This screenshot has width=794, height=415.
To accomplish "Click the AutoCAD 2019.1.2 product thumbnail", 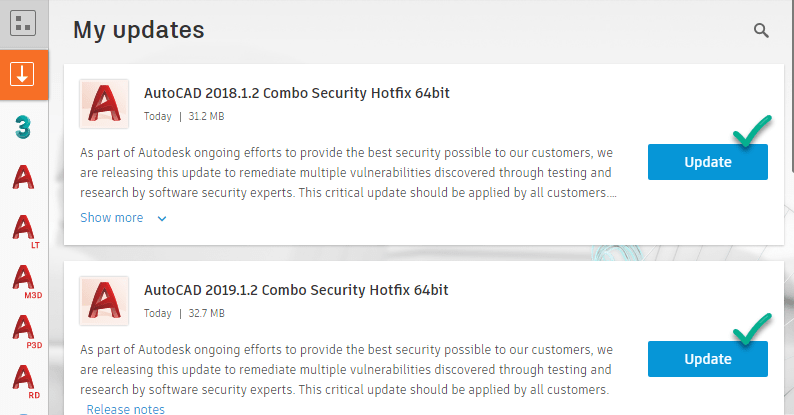I will click(104, 301).
